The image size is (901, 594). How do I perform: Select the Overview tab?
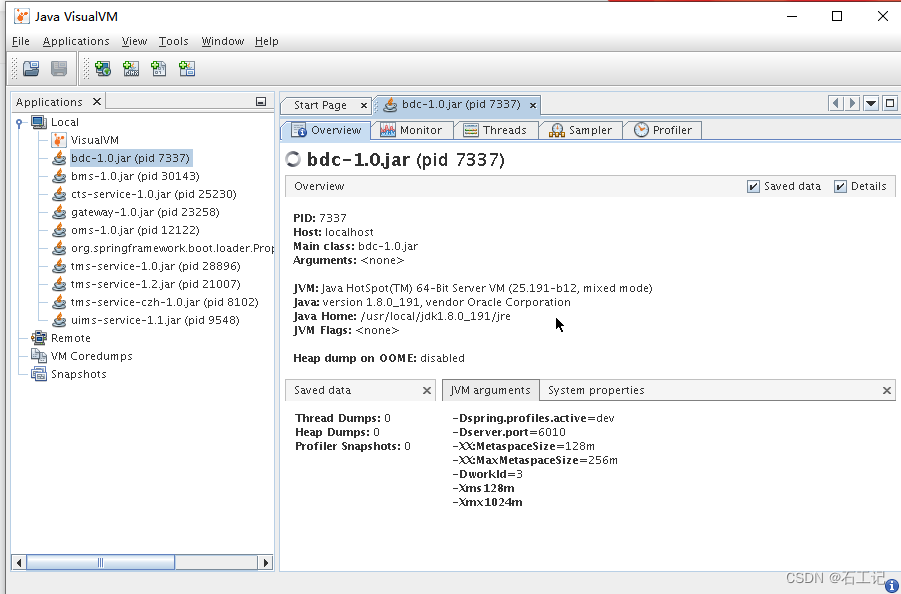(326, 130)
